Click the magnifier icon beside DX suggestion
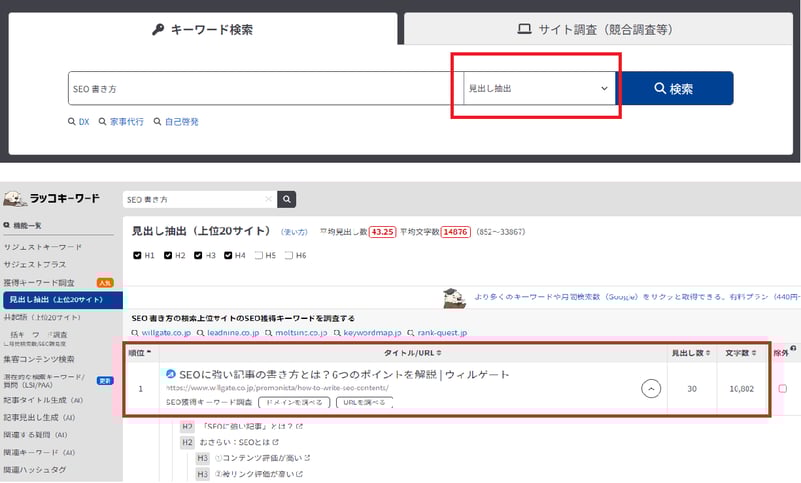Viewport: 801px width, 483px height. [x=72, y=122]
